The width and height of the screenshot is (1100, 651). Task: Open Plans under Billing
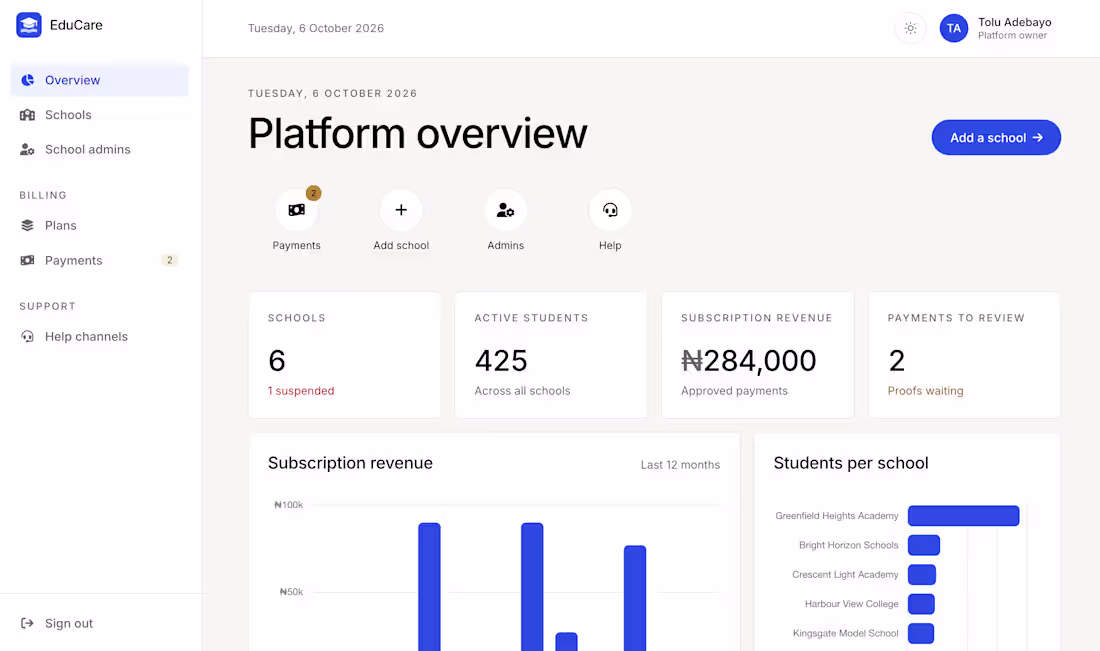tap(100, 225)
